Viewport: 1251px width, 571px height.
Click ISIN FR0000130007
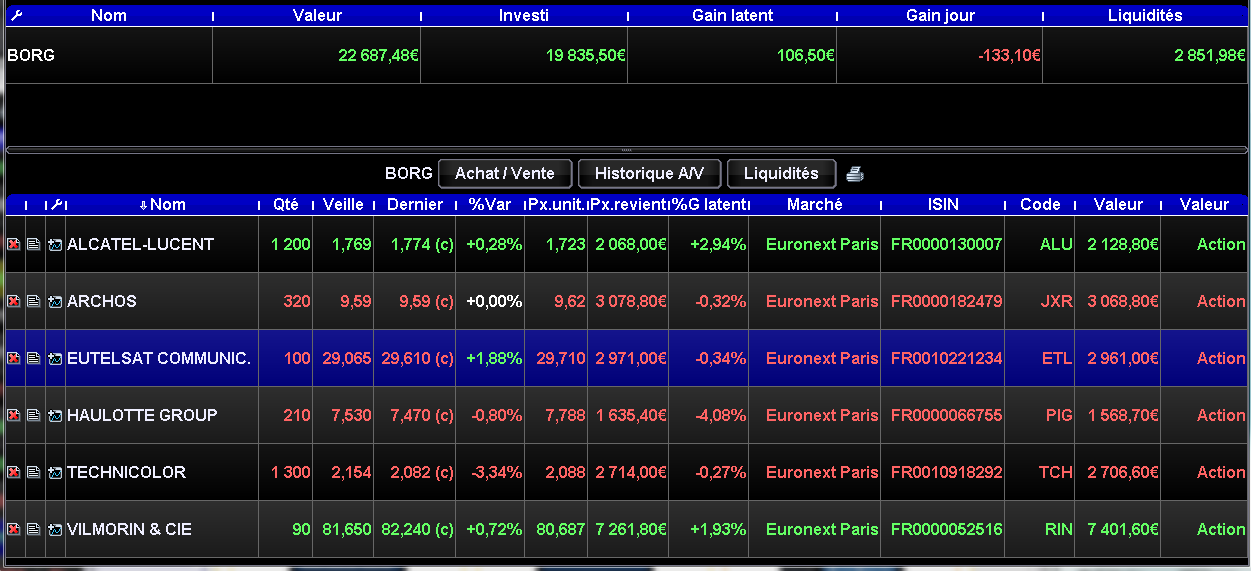coord(946,244)
